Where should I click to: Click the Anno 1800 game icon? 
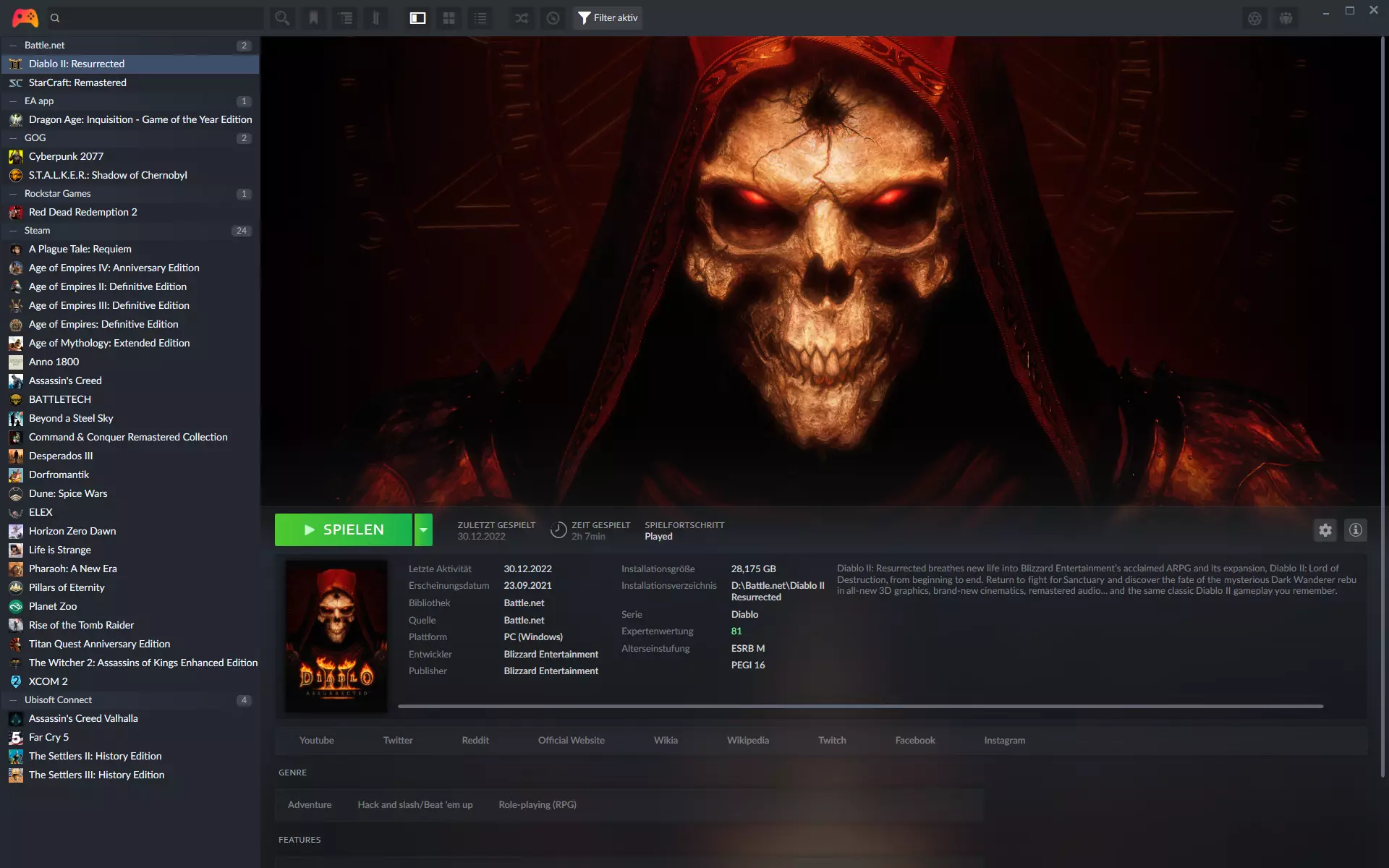coord(16,362)
